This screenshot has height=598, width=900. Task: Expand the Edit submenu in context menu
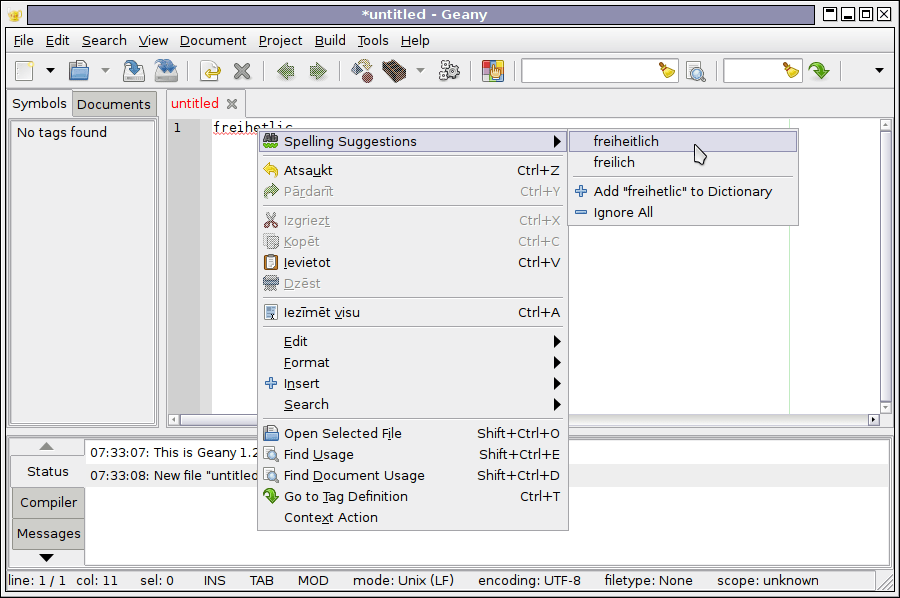413,341
